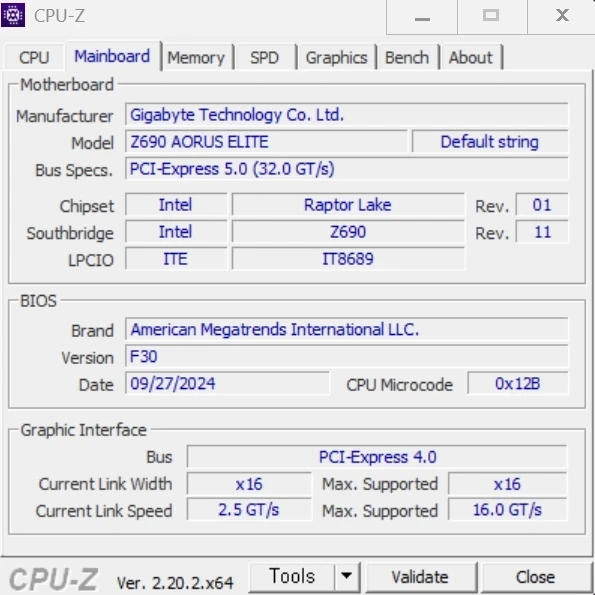Screen dimensions: 595x595
Task: Click the Current Link Speed value 2.5 GT/s
Action: 249,510
